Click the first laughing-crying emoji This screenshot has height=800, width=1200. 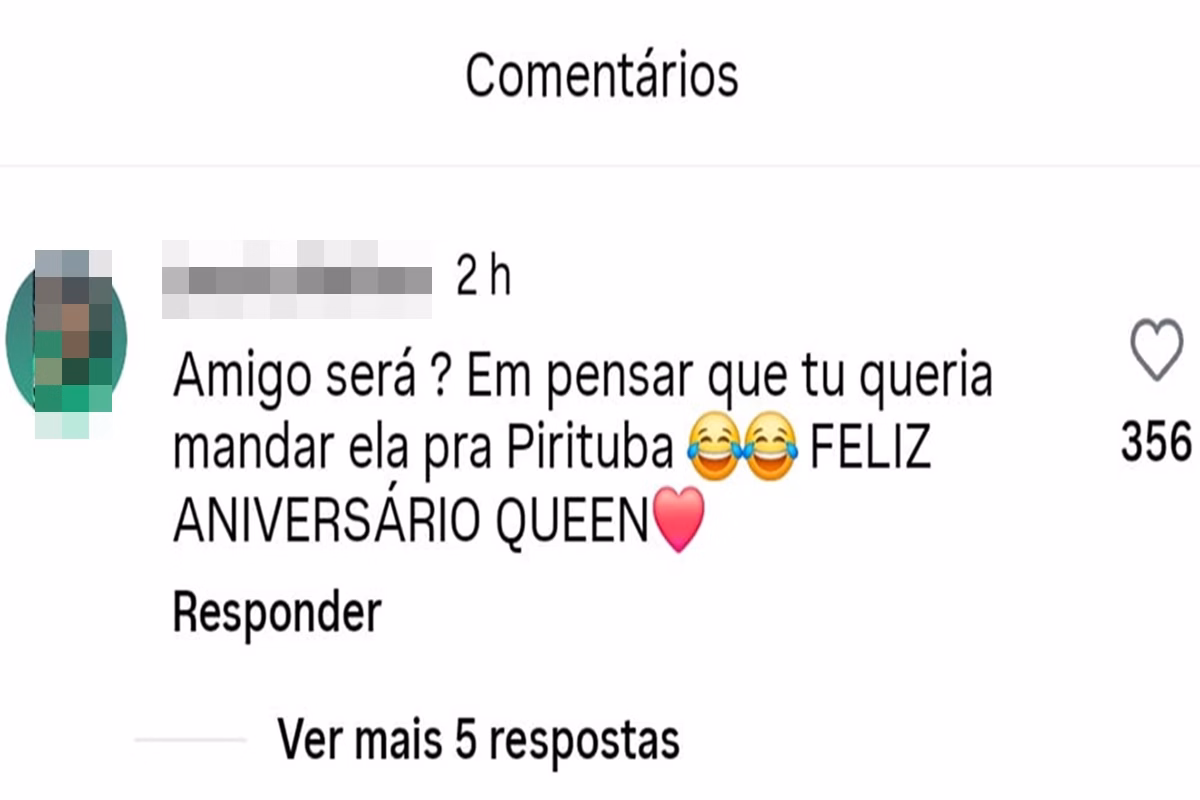(x=715, y=451)
